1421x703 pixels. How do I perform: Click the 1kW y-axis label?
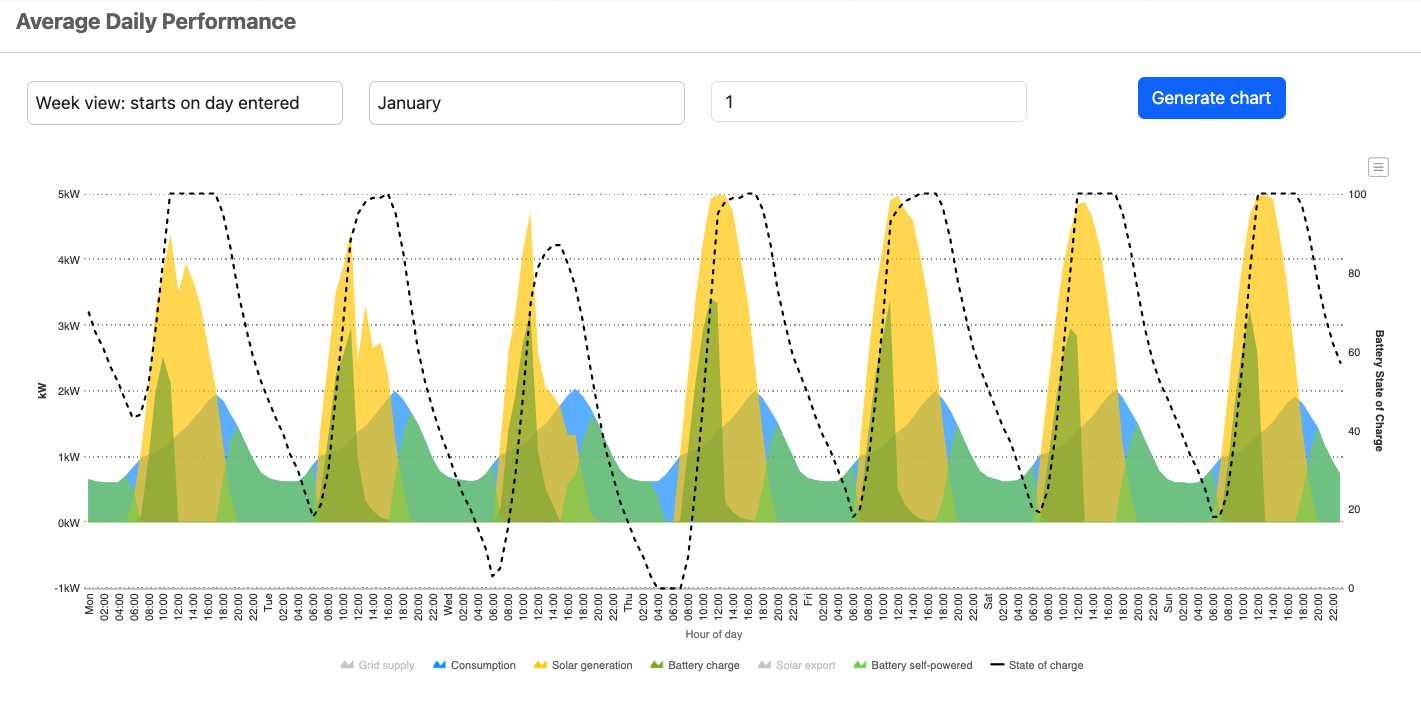coord(68,457)
